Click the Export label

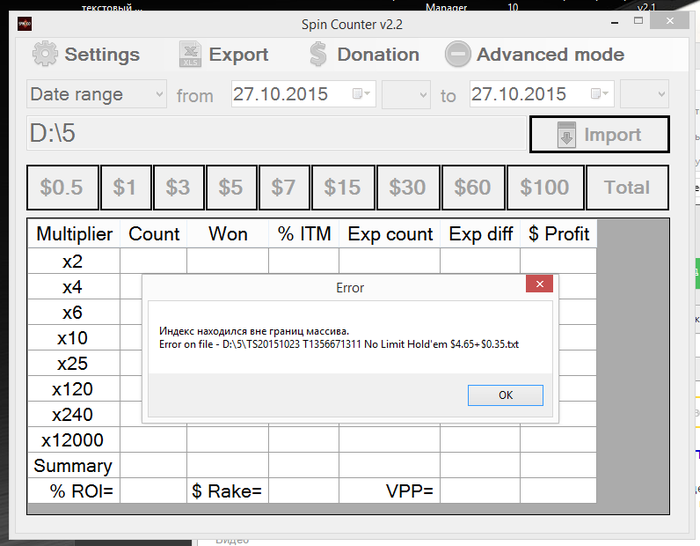(239, 54)
